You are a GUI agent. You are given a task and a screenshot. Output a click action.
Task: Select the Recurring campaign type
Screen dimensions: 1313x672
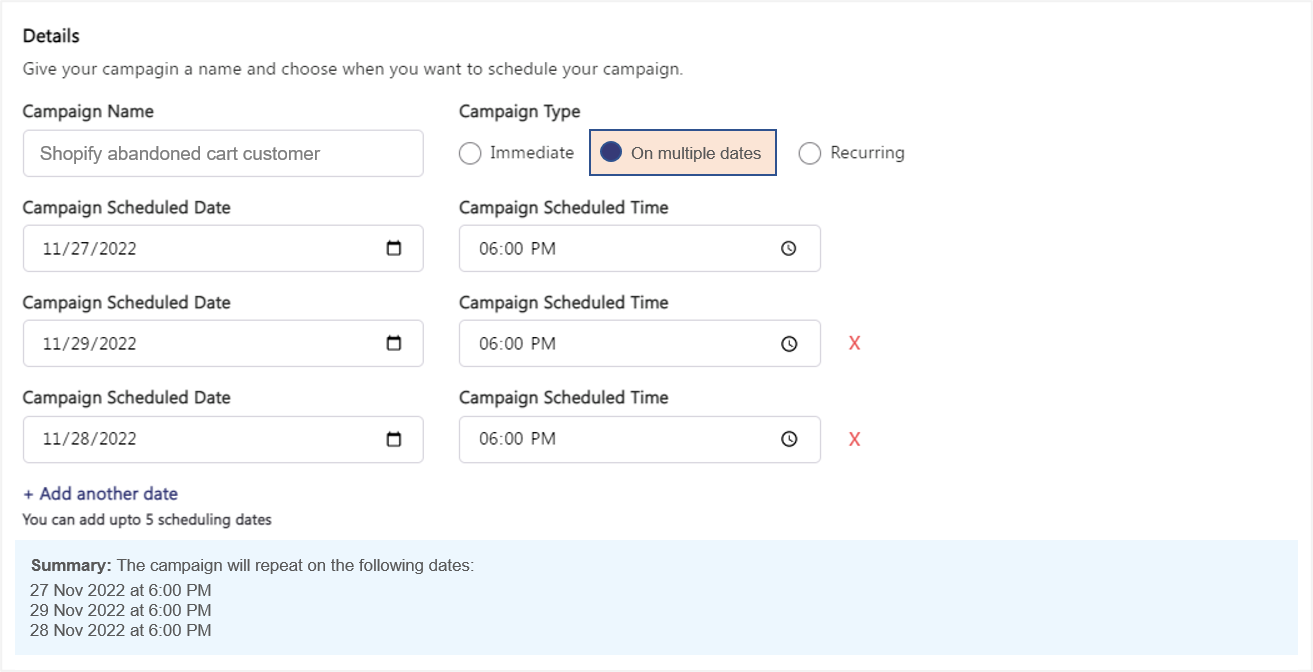tap(810, 153)
